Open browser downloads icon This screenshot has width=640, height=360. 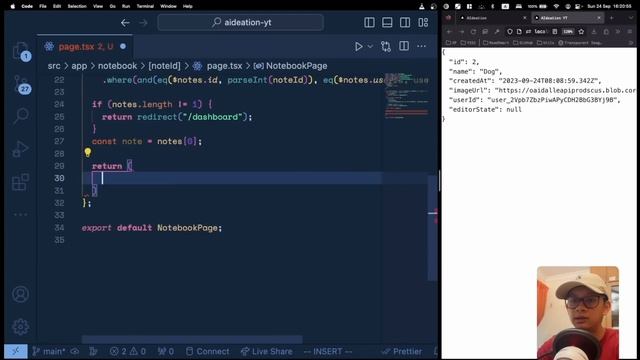[x=594, y=31]
